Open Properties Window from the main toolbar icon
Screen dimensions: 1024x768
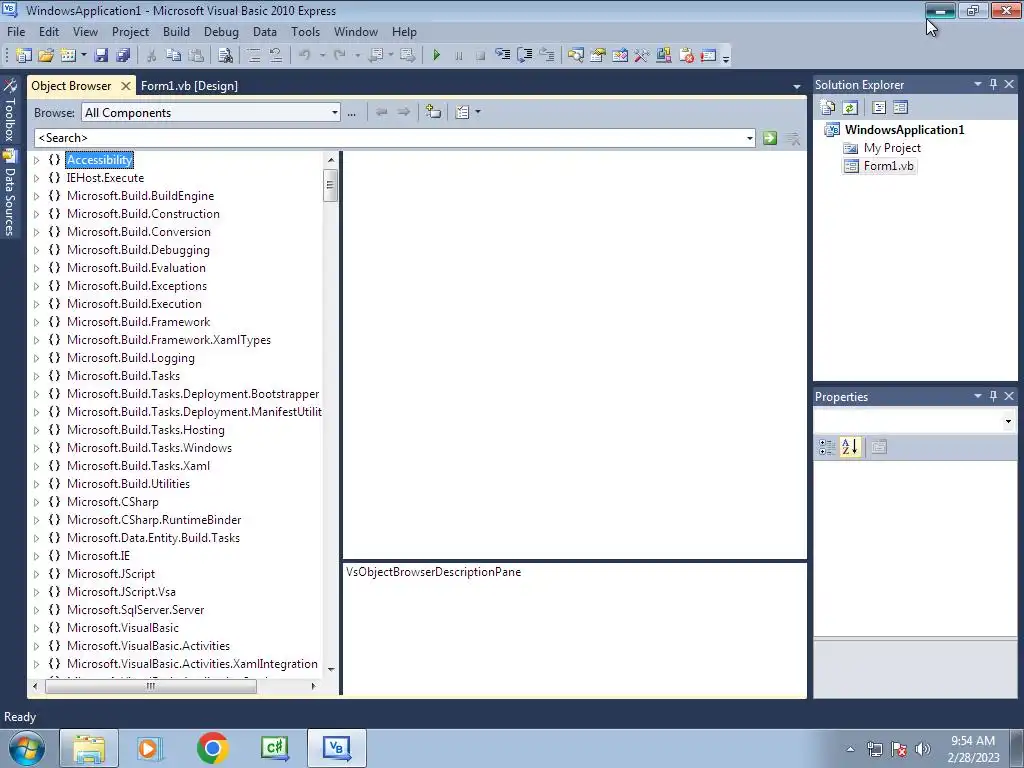tap(598, 56)
